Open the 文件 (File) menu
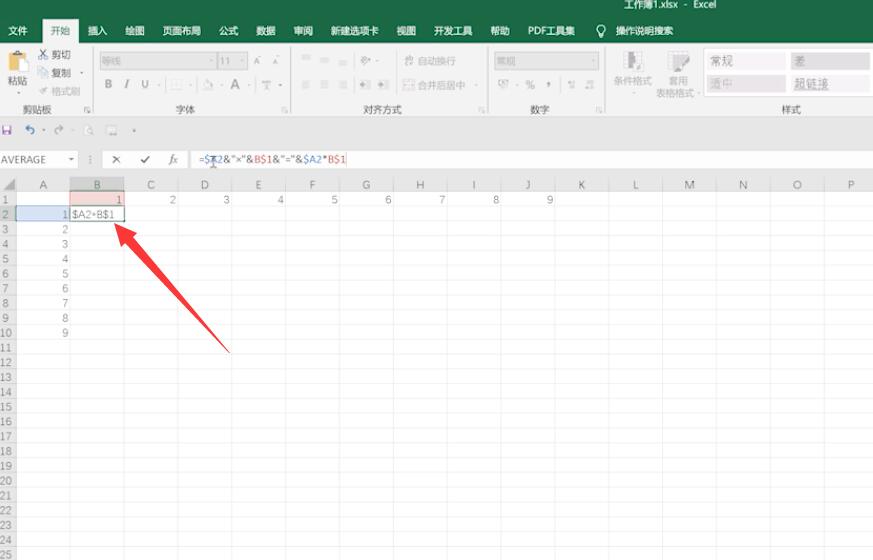873x560 pixels. (18, 31)
